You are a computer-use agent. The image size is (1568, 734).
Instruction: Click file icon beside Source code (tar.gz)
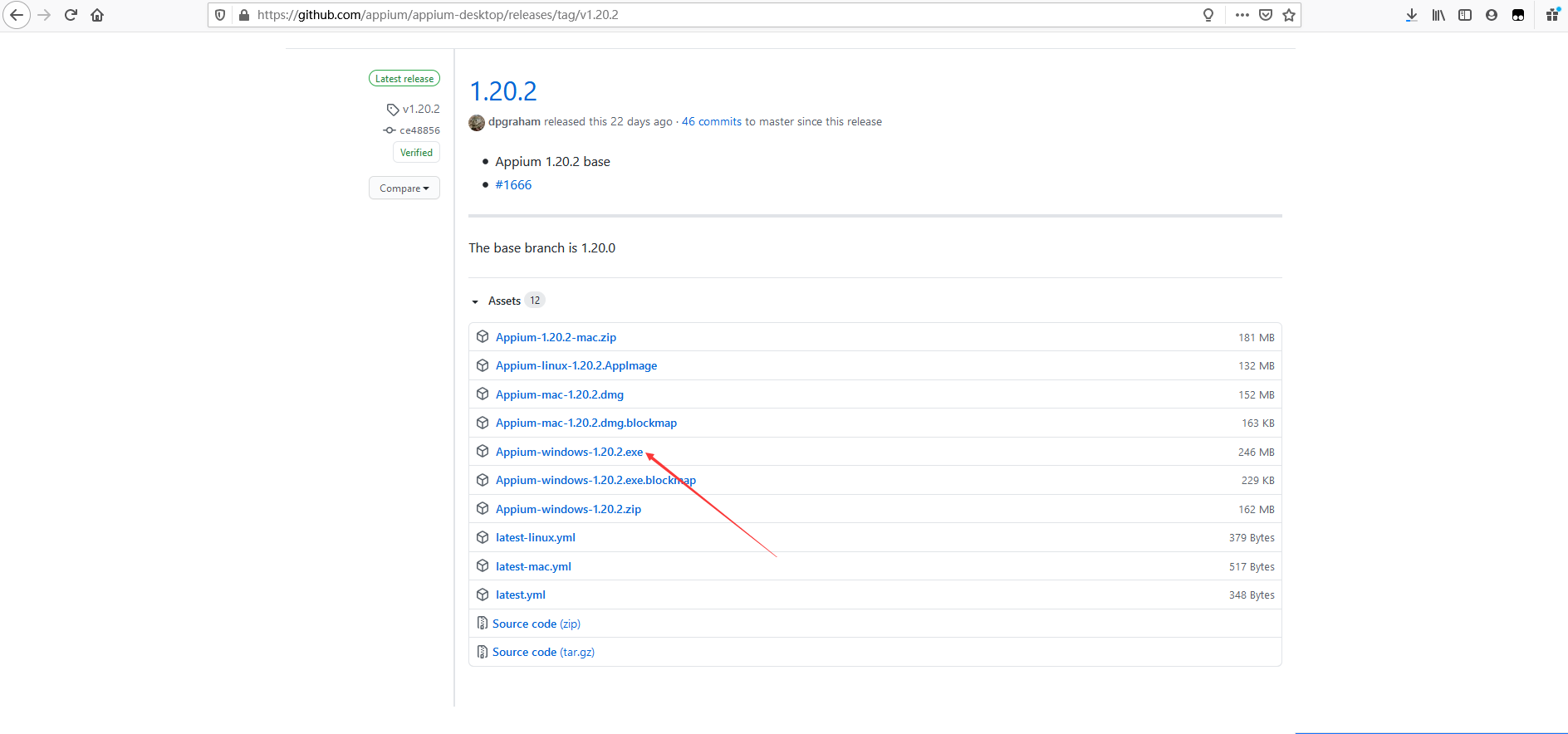pos(483,652)
